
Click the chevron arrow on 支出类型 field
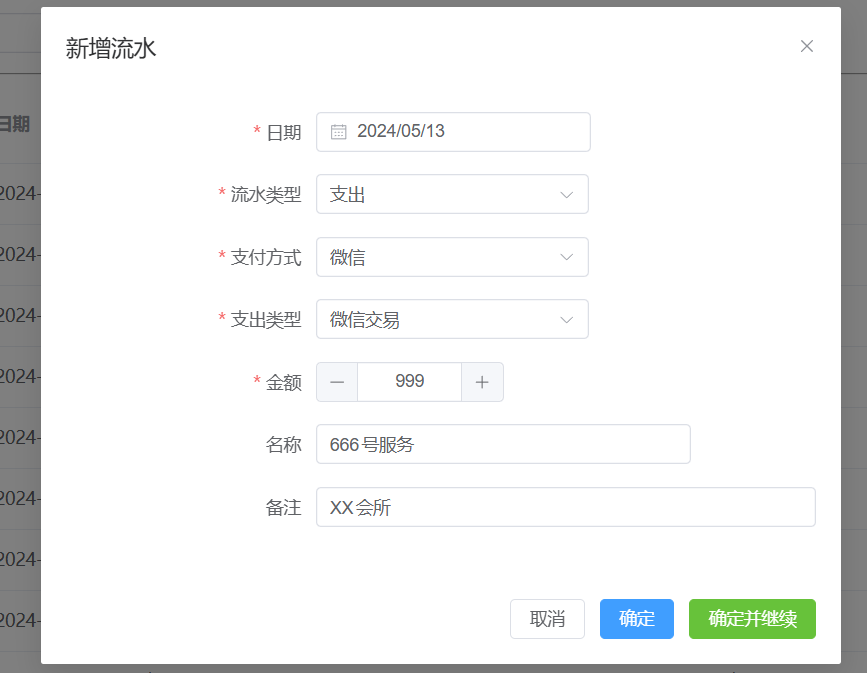tap(568, 319)
